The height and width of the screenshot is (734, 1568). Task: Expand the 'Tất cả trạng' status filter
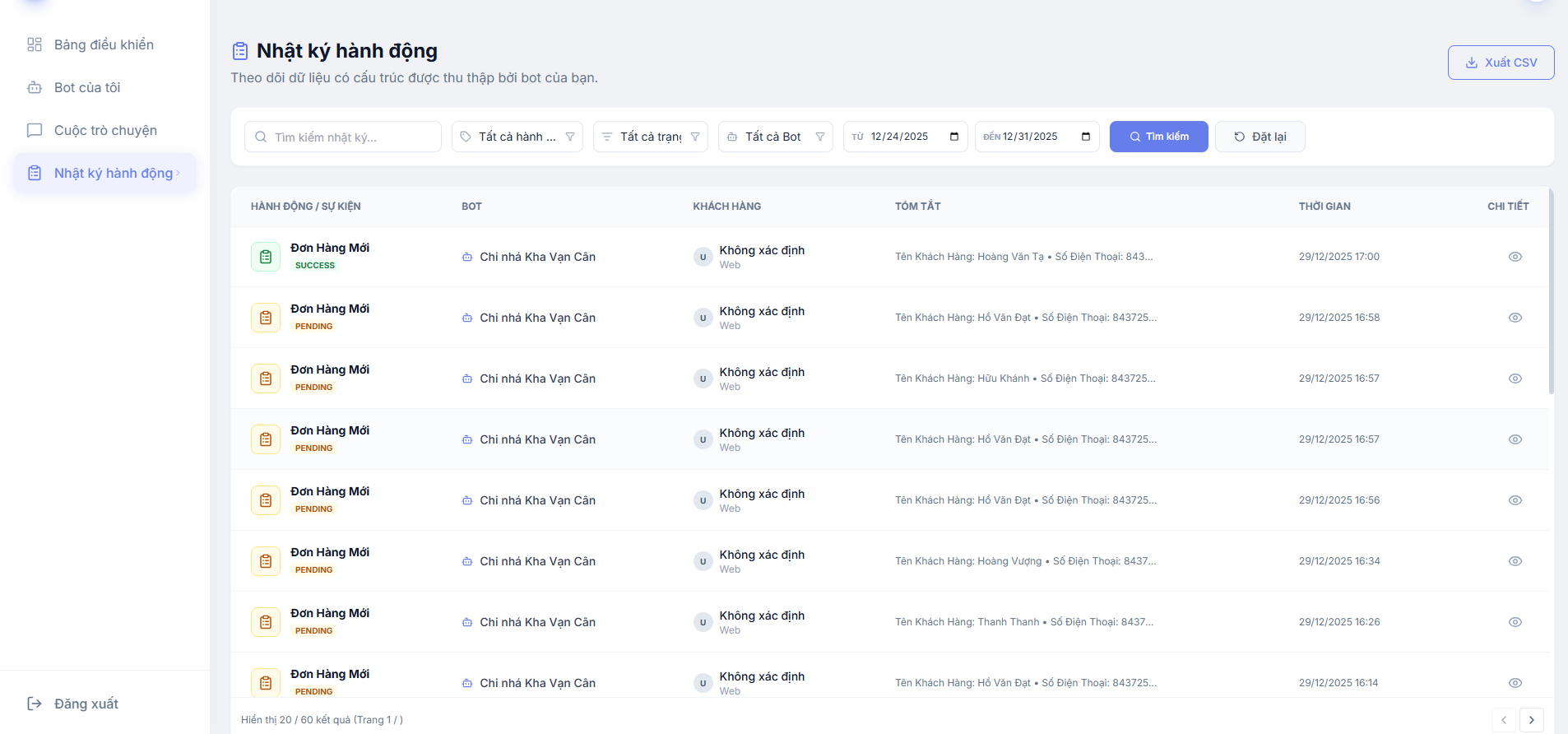click(x=650, y=137)
